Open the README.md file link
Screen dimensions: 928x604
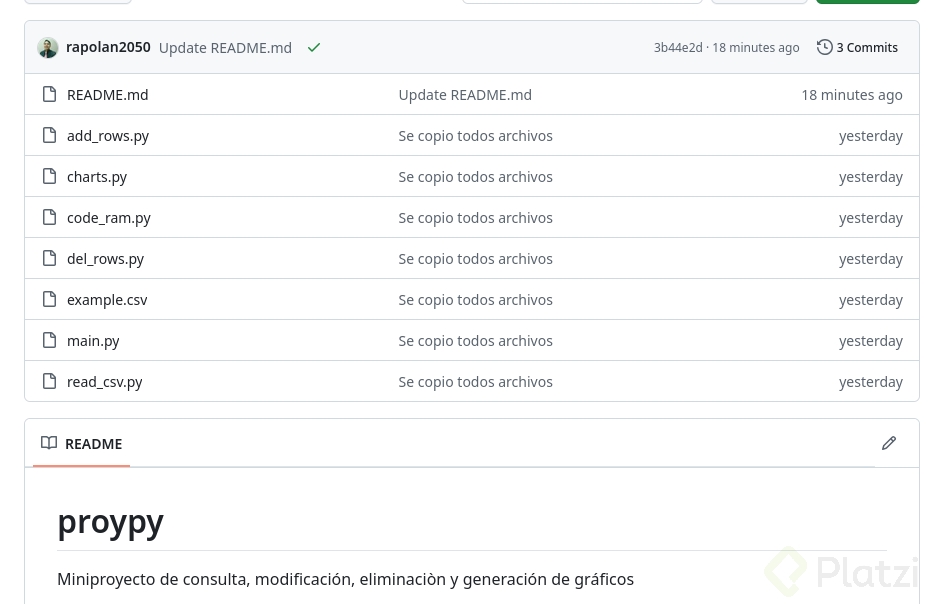click(107, 94)
